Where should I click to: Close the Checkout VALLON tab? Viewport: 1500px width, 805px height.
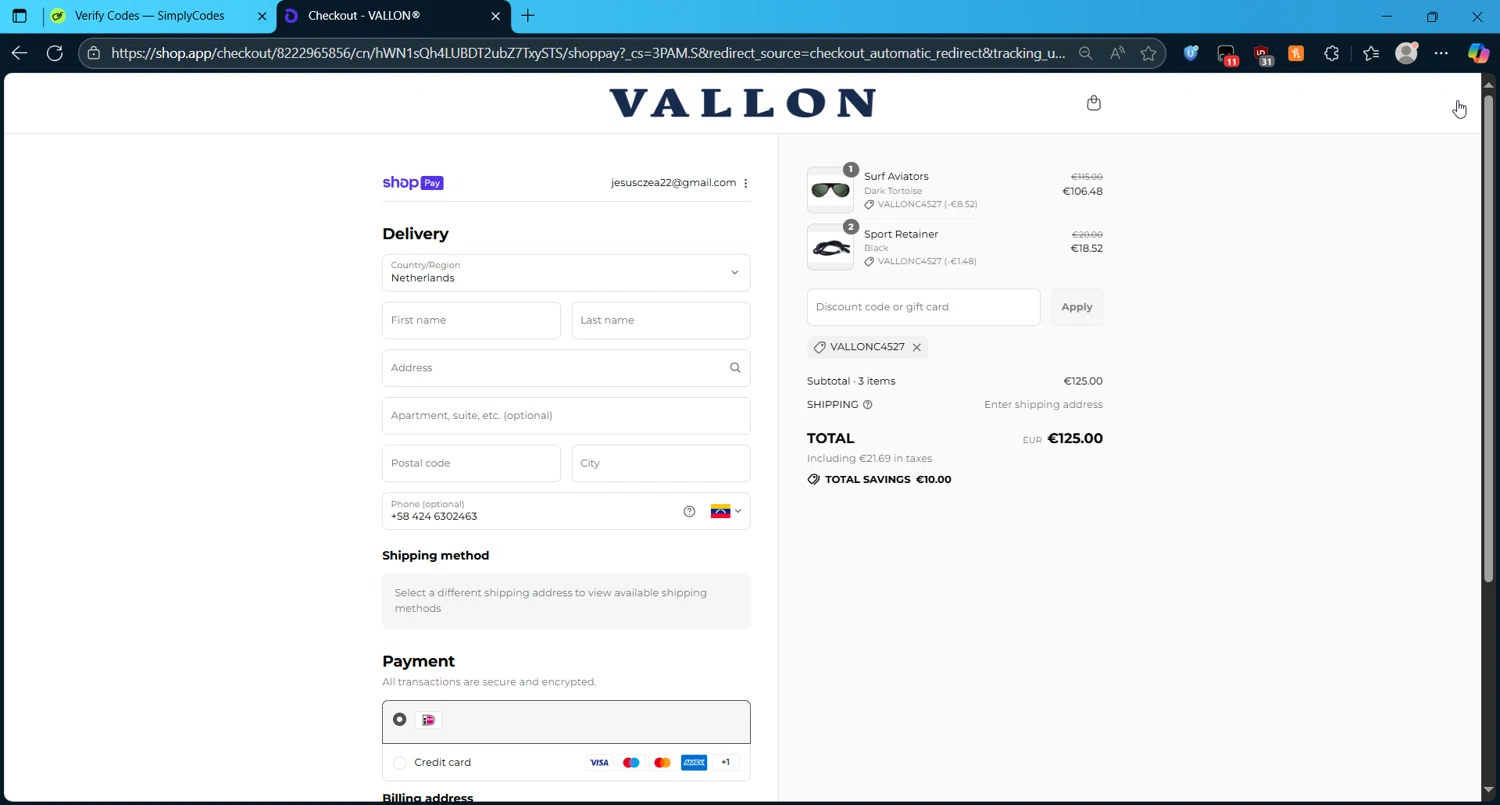[x=496, y=16]
